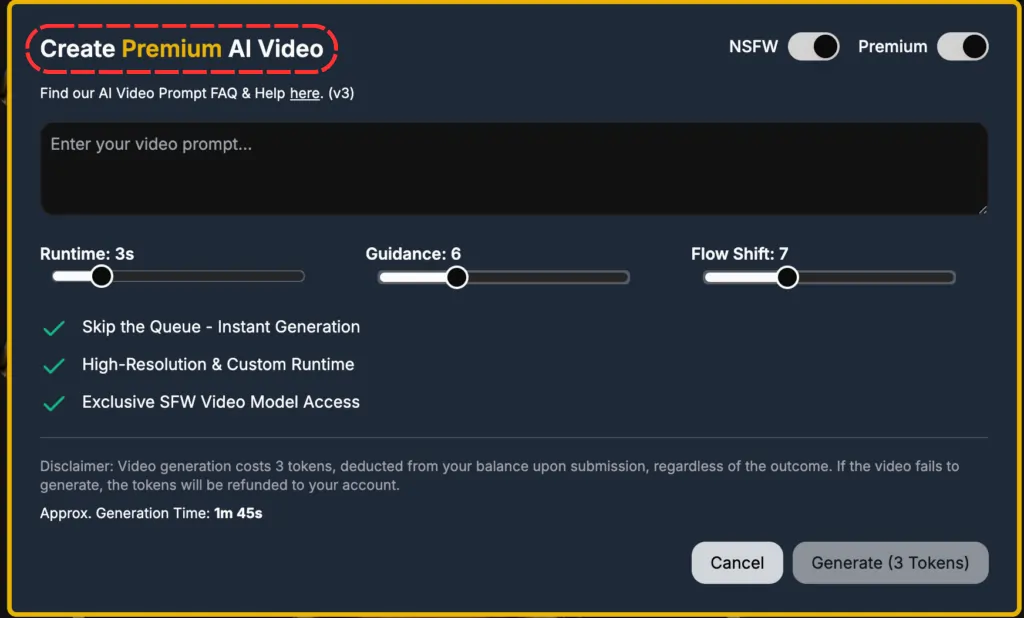This screenshot has height=618, width=1024.
Task: Click 'High-Resolution & Custom Runtime' text
Action: [218, 365]
